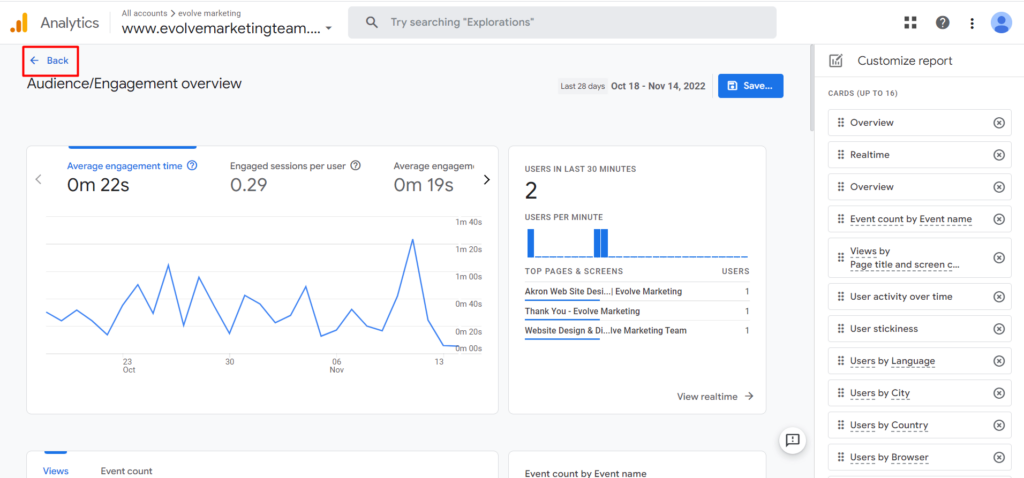The width and height of the screenshot is (1024, 478).
Task: Click the Customize report pencil icon
Action: pyautogui.click(x=835, y=61)
